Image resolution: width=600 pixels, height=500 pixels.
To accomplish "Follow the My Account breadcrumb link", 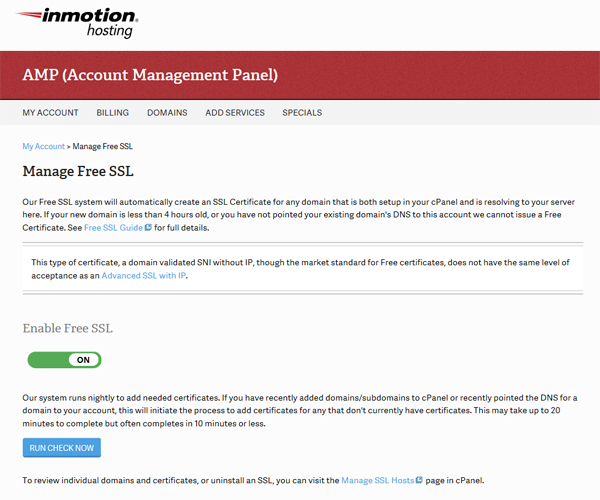I will click(44, 147).
